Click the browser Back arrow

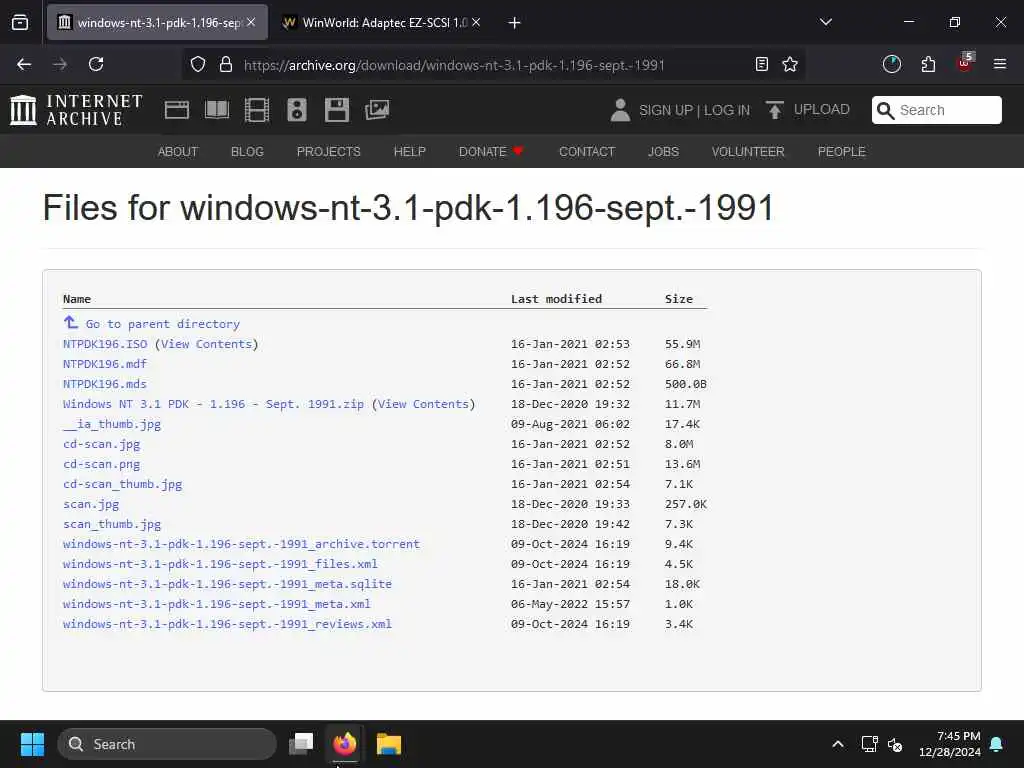24,64
